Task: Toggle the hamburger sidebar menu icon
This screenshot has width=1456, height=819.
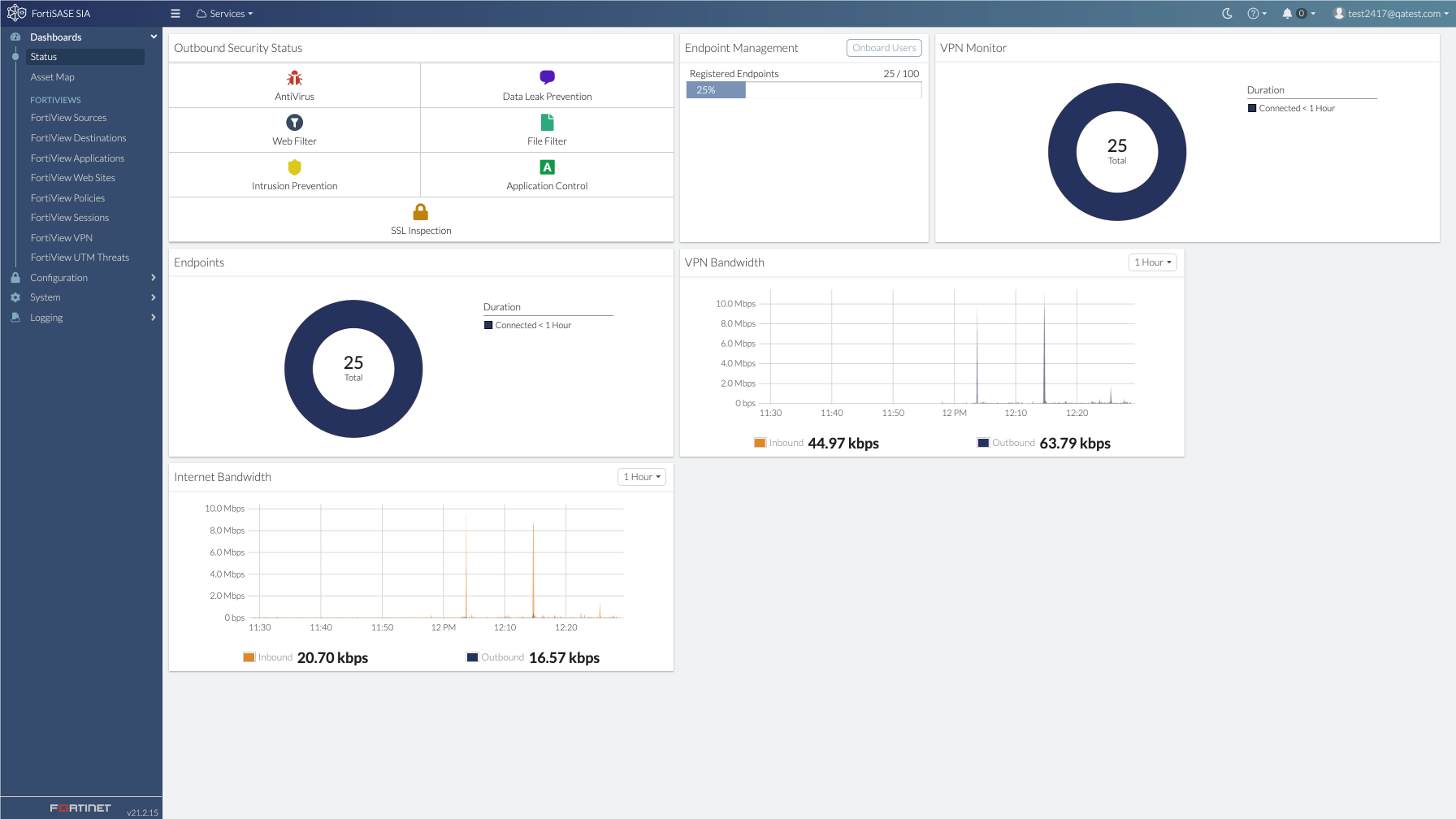Action: pyautogui.click(x=175, y=14)
